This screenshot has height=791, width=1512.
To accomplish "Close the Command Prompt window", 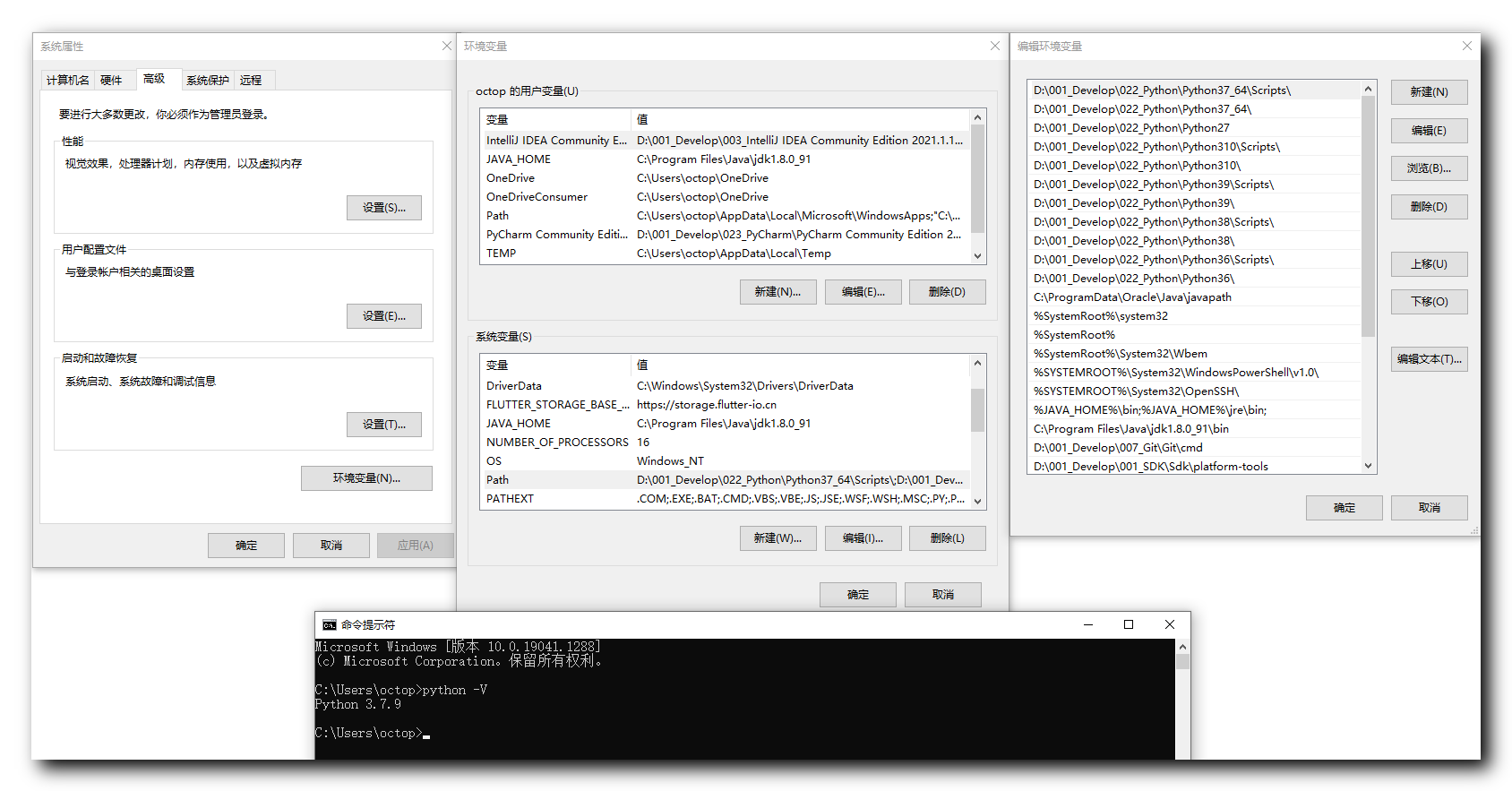I will 1170,624.
